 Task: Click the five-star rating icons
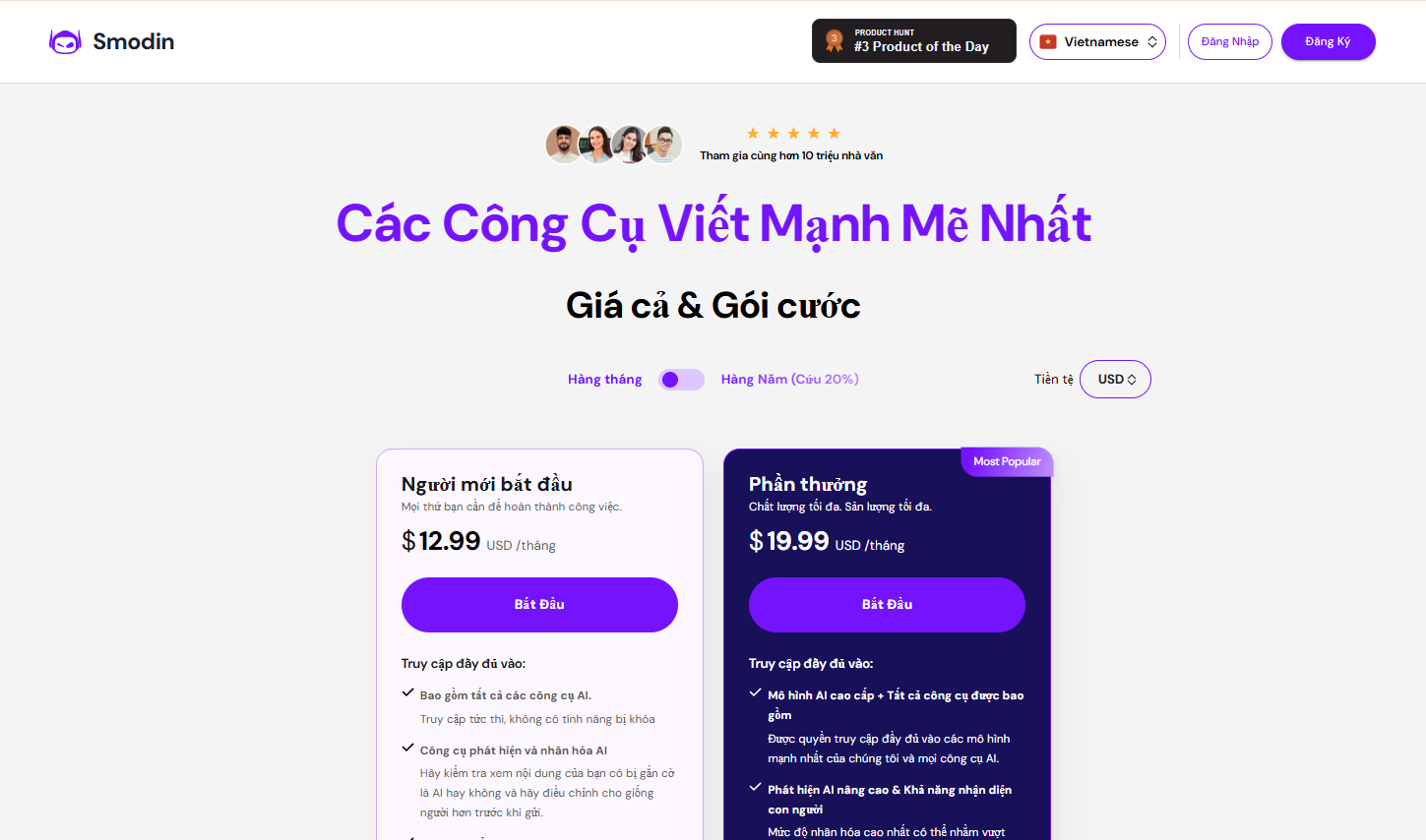793,133
